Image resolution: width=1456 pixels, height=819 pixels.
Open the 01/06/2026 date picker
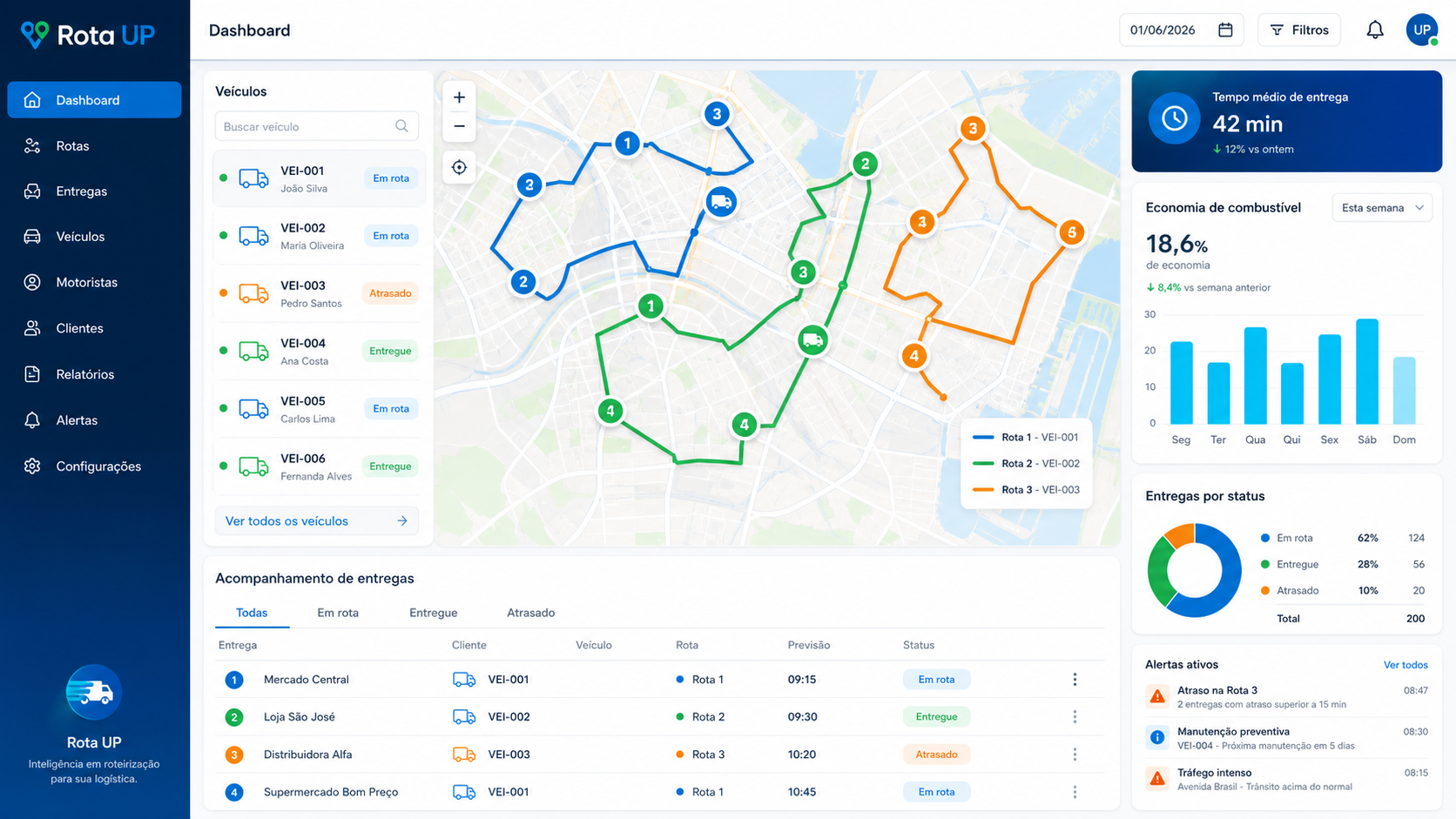(x=1181, y=30)
